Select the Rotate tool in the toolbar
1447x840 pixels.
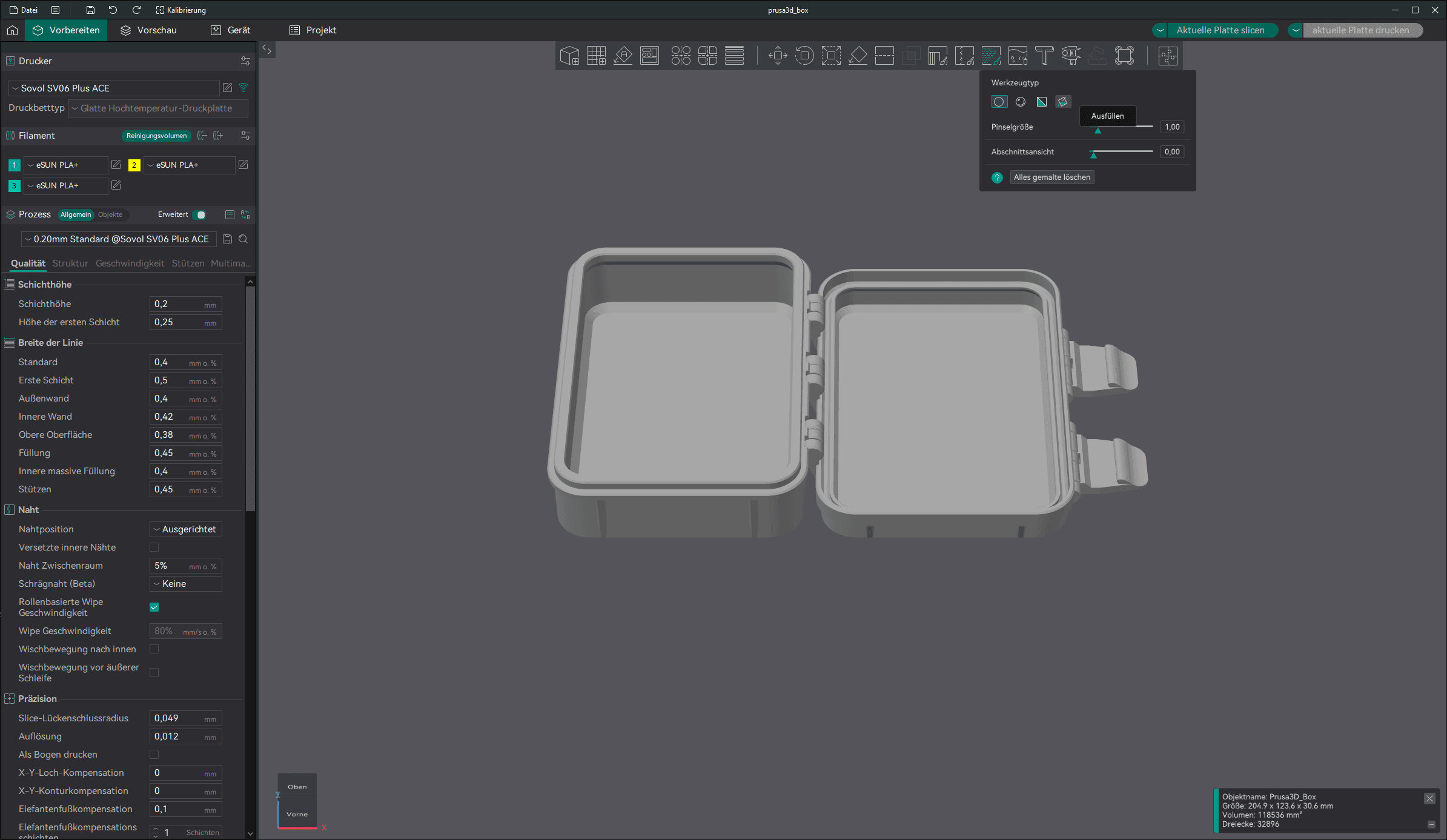pyautogui.click(x=804, y=56)
